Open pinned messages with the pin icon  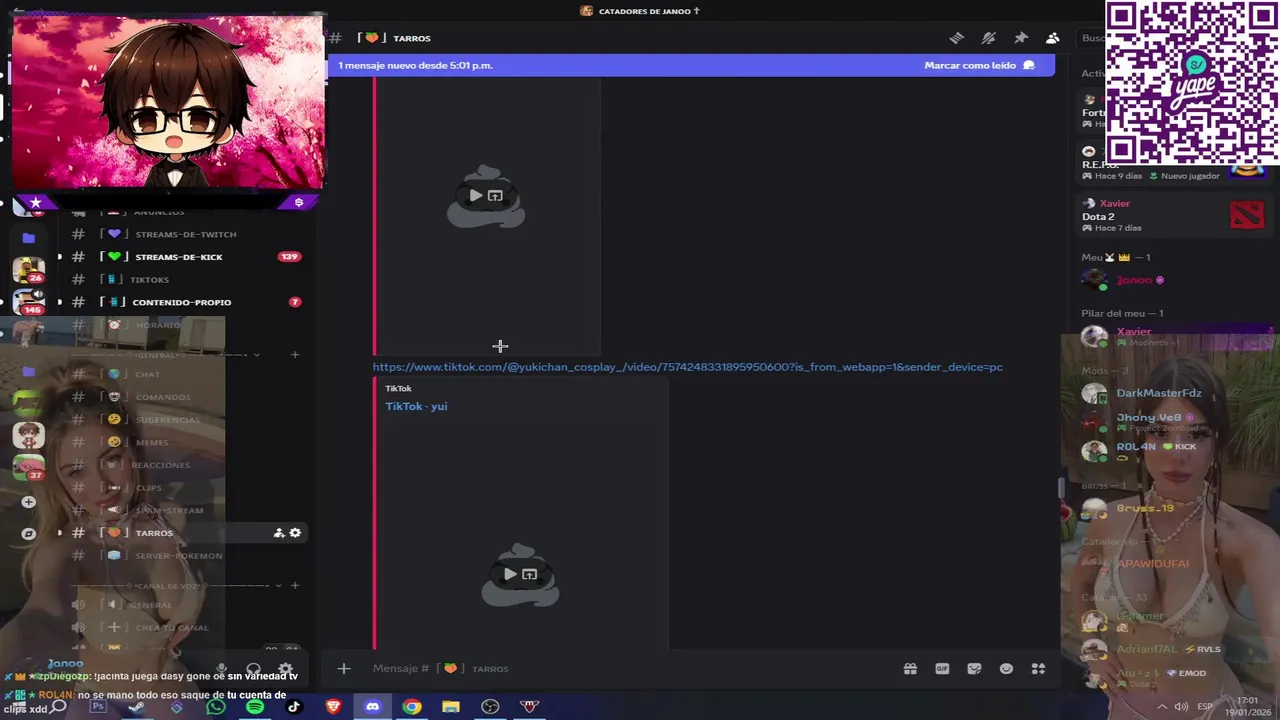tap(1021, 38)
